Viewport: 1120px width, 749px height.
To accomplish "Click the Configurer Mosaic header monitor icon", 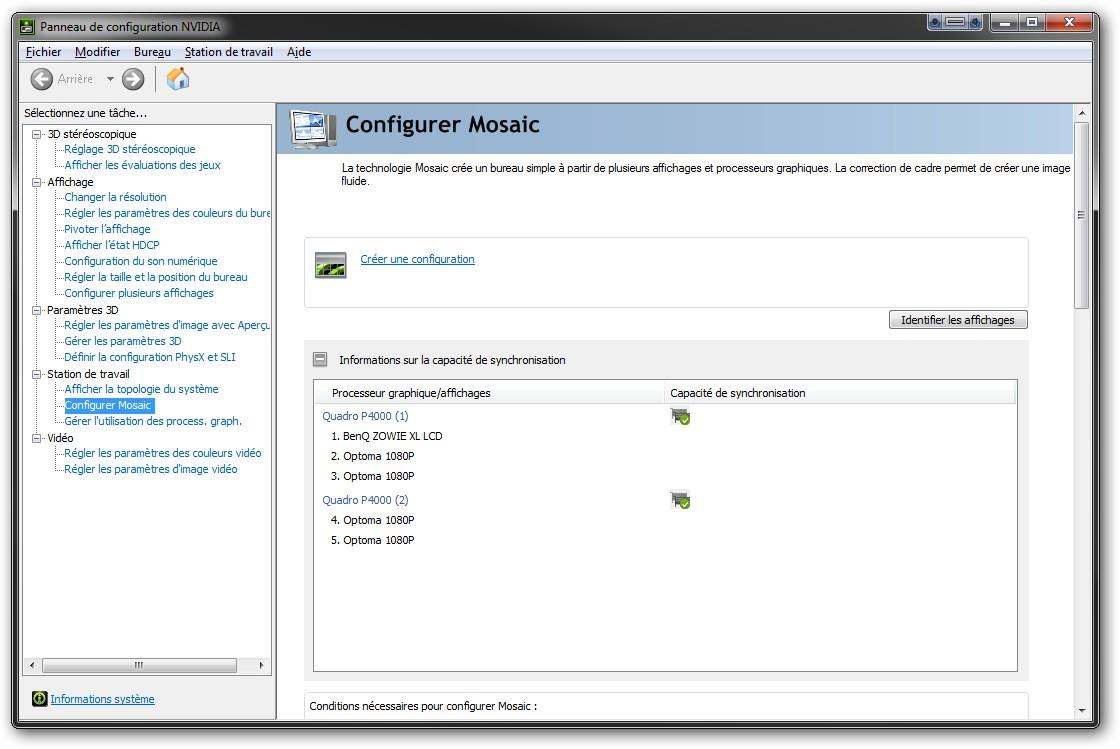I will [313, 127].
